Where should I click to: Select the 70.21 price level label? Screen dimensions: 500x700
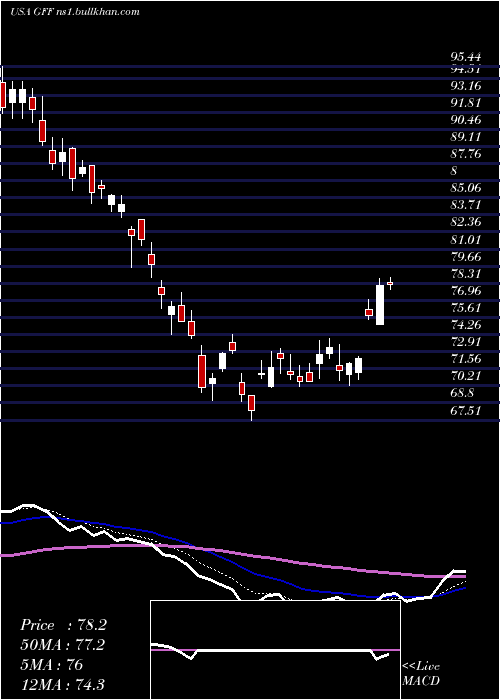466,376
